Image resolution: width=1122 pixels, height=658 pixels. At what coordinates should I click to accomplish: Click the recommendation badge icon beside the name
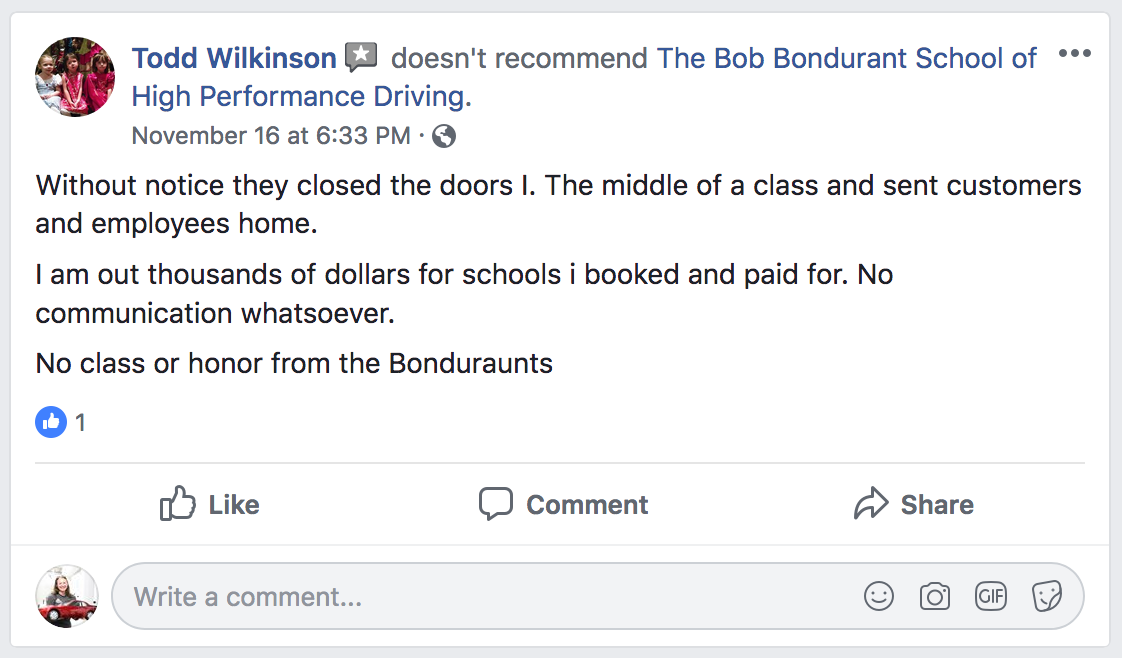point(361,58)
